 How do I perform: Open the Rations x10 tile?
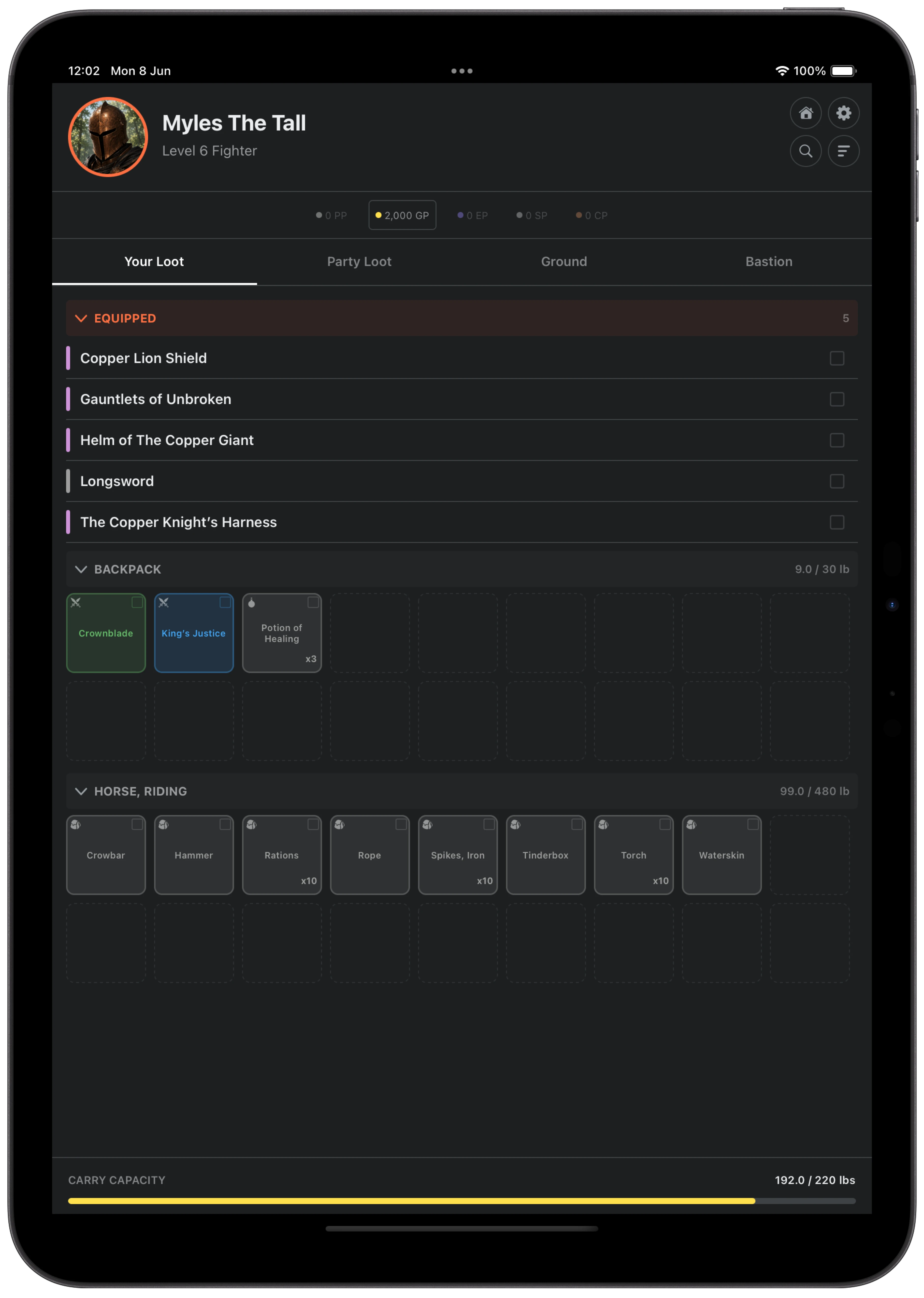[x=282, y=855]
